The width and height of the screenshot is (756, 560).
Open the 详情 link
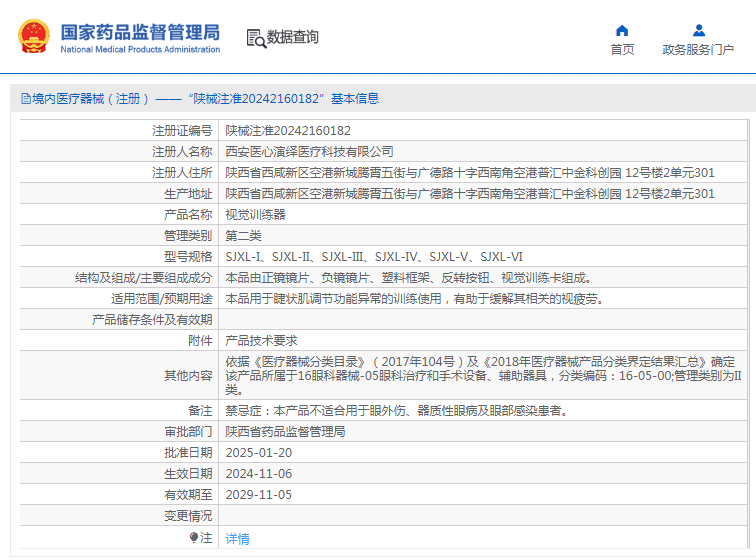pyautogui.click(x=238, y=539)
